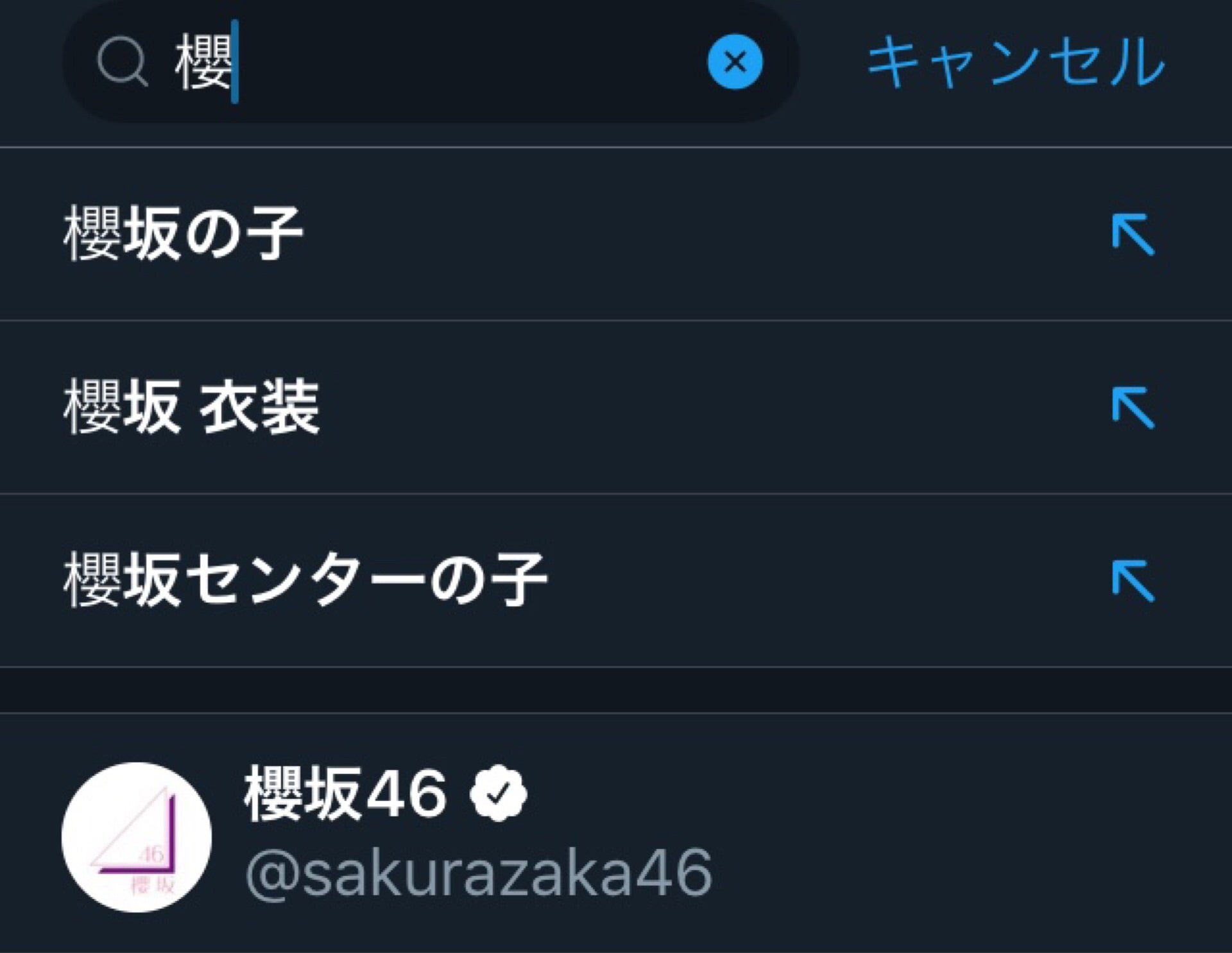Screen dimensions: 1232x953
Task: Clear the search text with the X button
Action: 735,62
